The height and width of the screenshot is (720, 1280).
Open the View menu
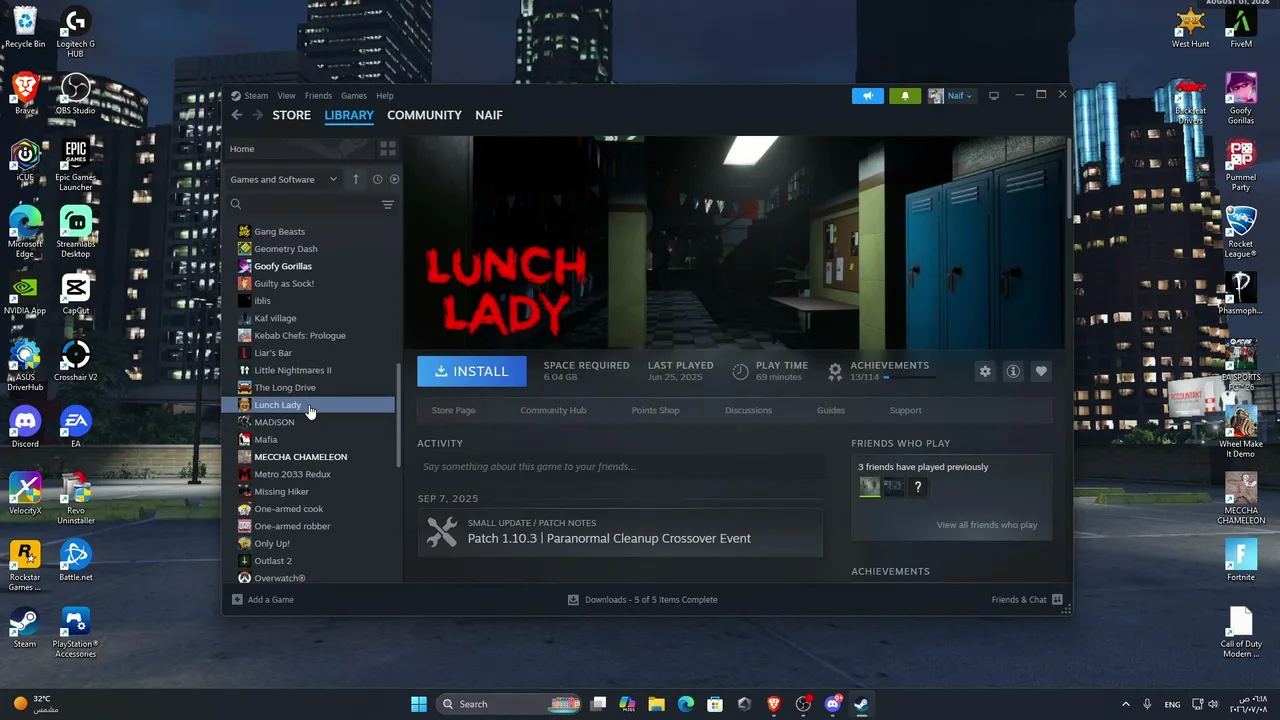(x=286, y=96)
